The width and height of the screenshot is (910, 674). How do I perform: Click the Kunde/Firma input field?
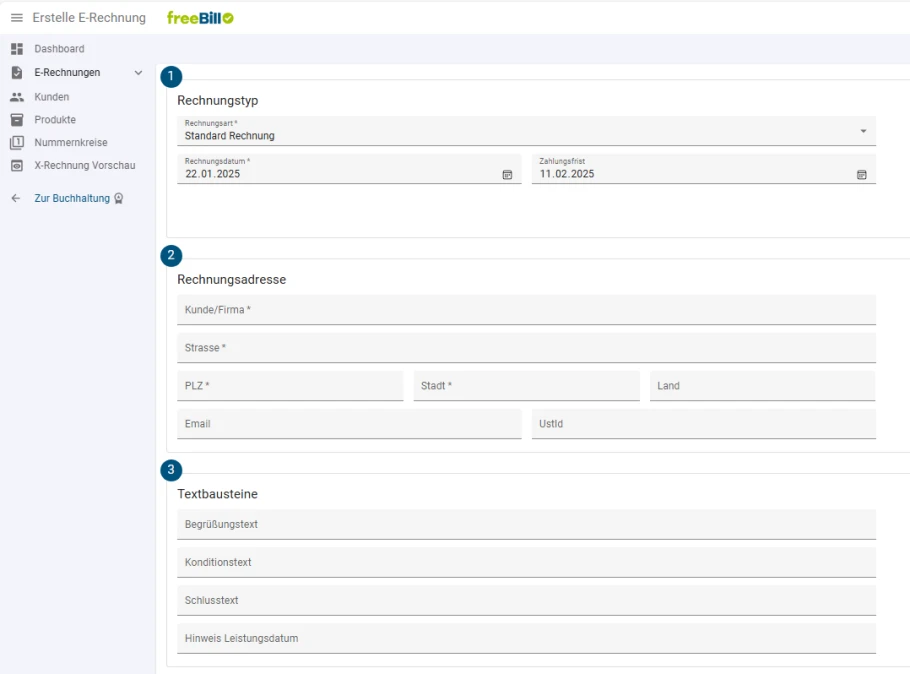(x=526, y=310)
